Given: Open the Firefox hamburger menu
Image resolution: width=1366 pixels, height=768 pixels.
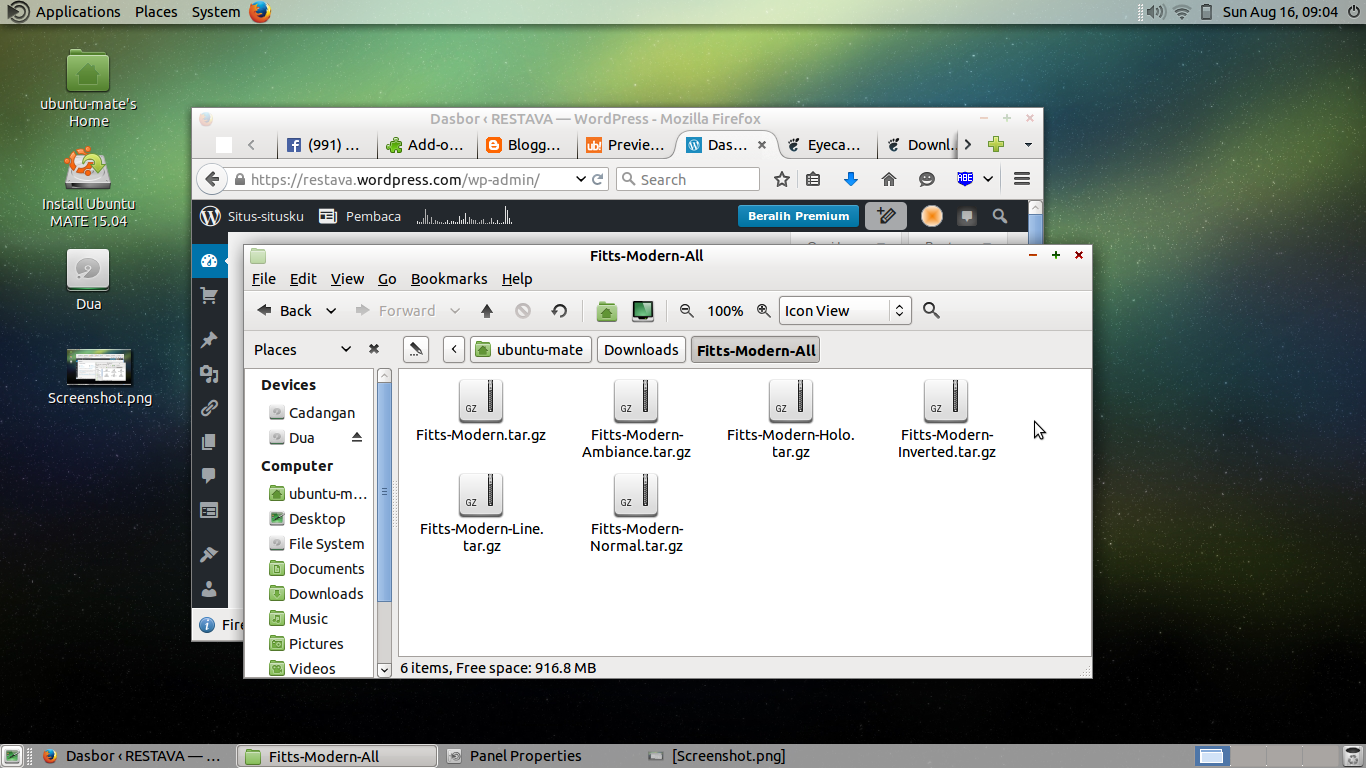Looking at the screenshot, I should coord(1022,179).
